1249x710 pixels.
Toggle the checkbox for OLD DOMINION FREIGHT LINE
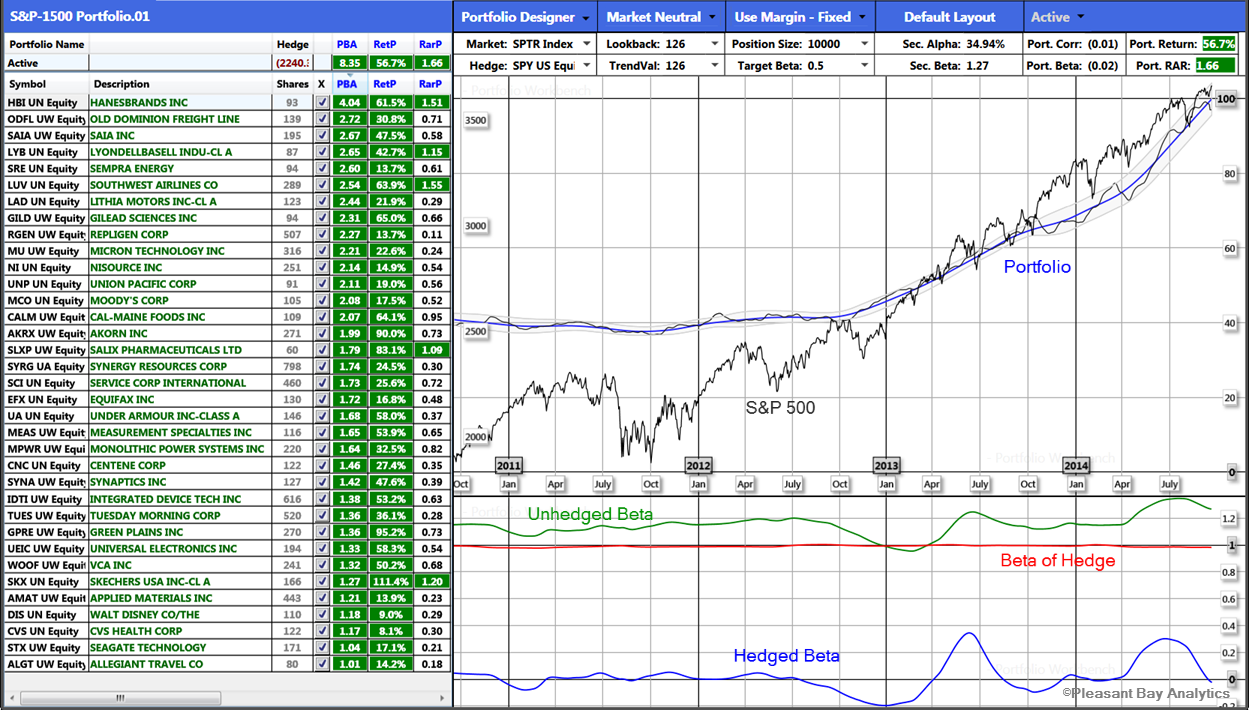pos(322,119)
